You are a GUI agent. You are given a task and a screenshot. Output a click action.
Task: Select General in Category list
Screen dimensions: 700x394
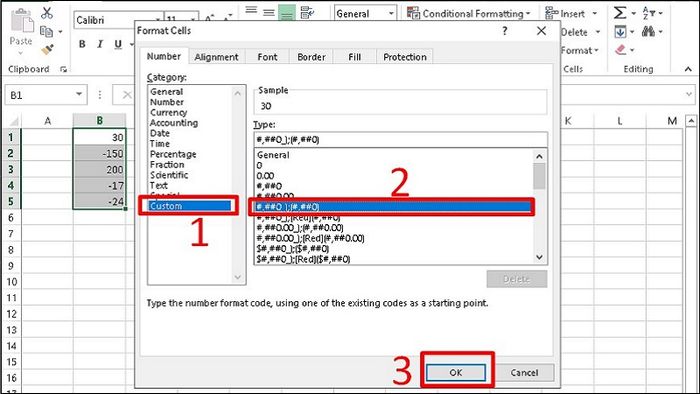[167, 91]
